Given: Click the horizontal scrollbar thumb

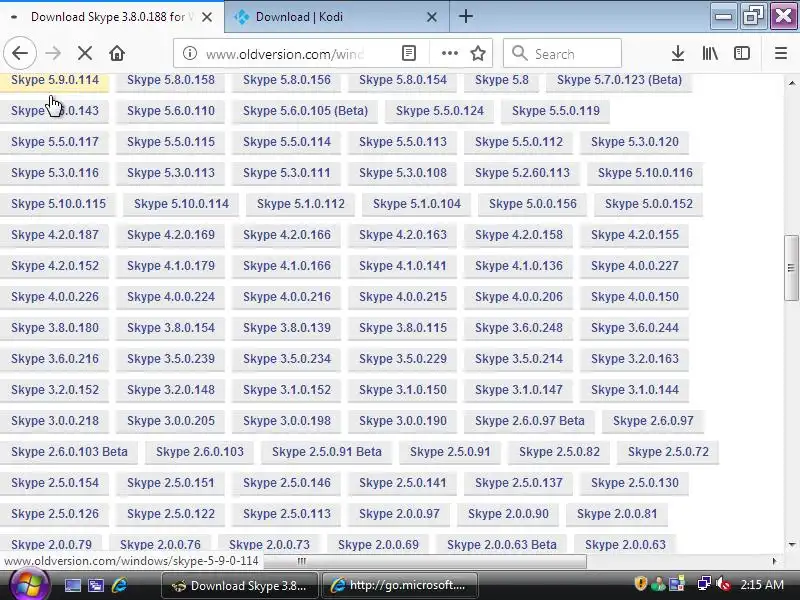Looking at the screenshot, I should 301,561.
